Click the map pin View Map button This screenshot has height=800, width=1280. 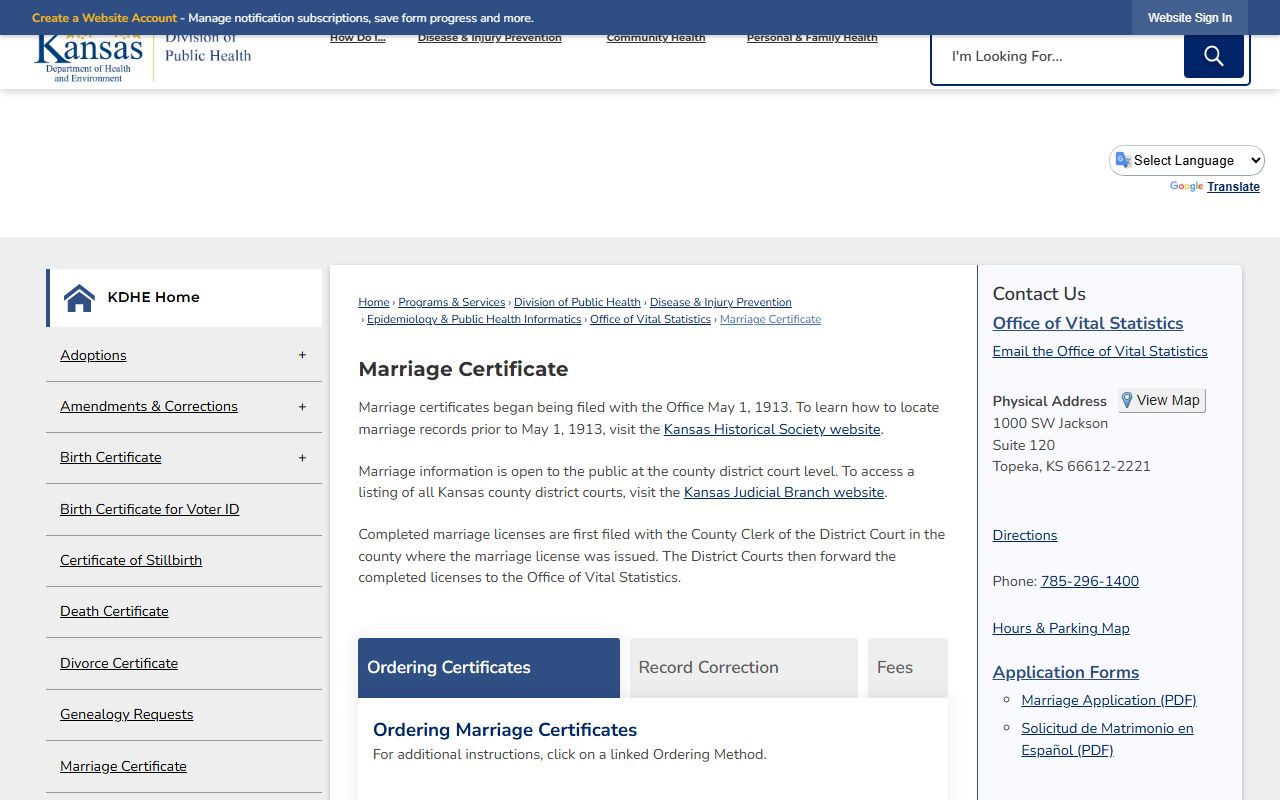(x=1161, y=400)
